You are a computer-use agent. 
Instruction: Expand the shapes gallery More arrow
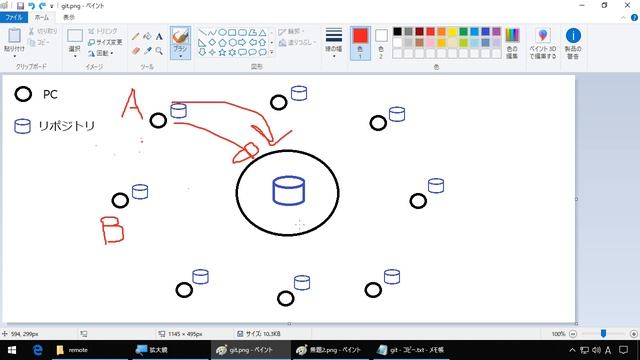272,52
